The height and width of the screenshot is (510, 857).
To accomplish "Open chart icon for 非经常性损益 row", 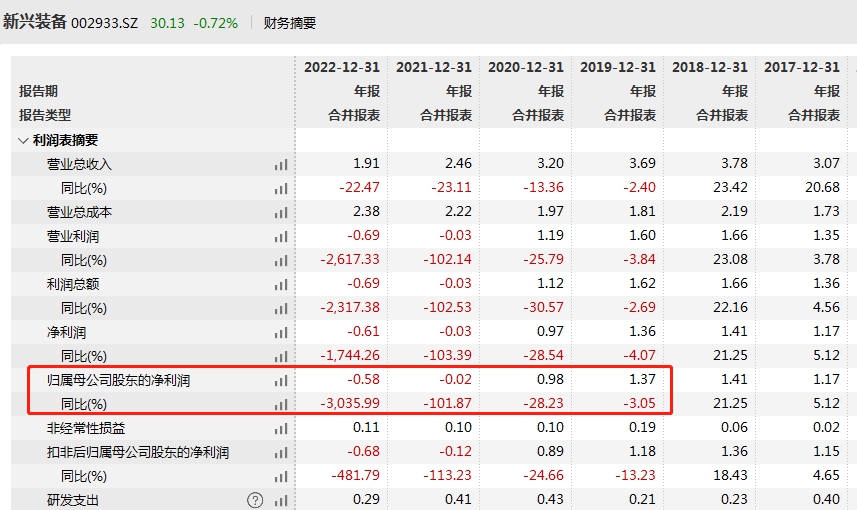I will point(281,429).
